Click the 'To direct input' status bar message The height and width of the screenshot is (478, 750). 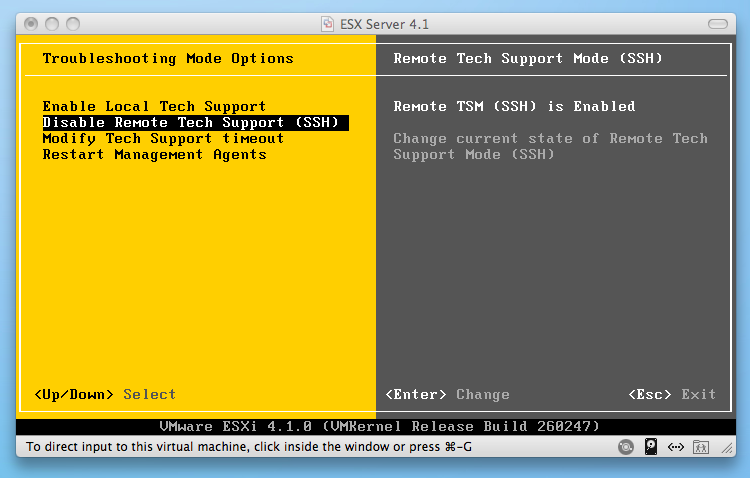click(249, 447)
